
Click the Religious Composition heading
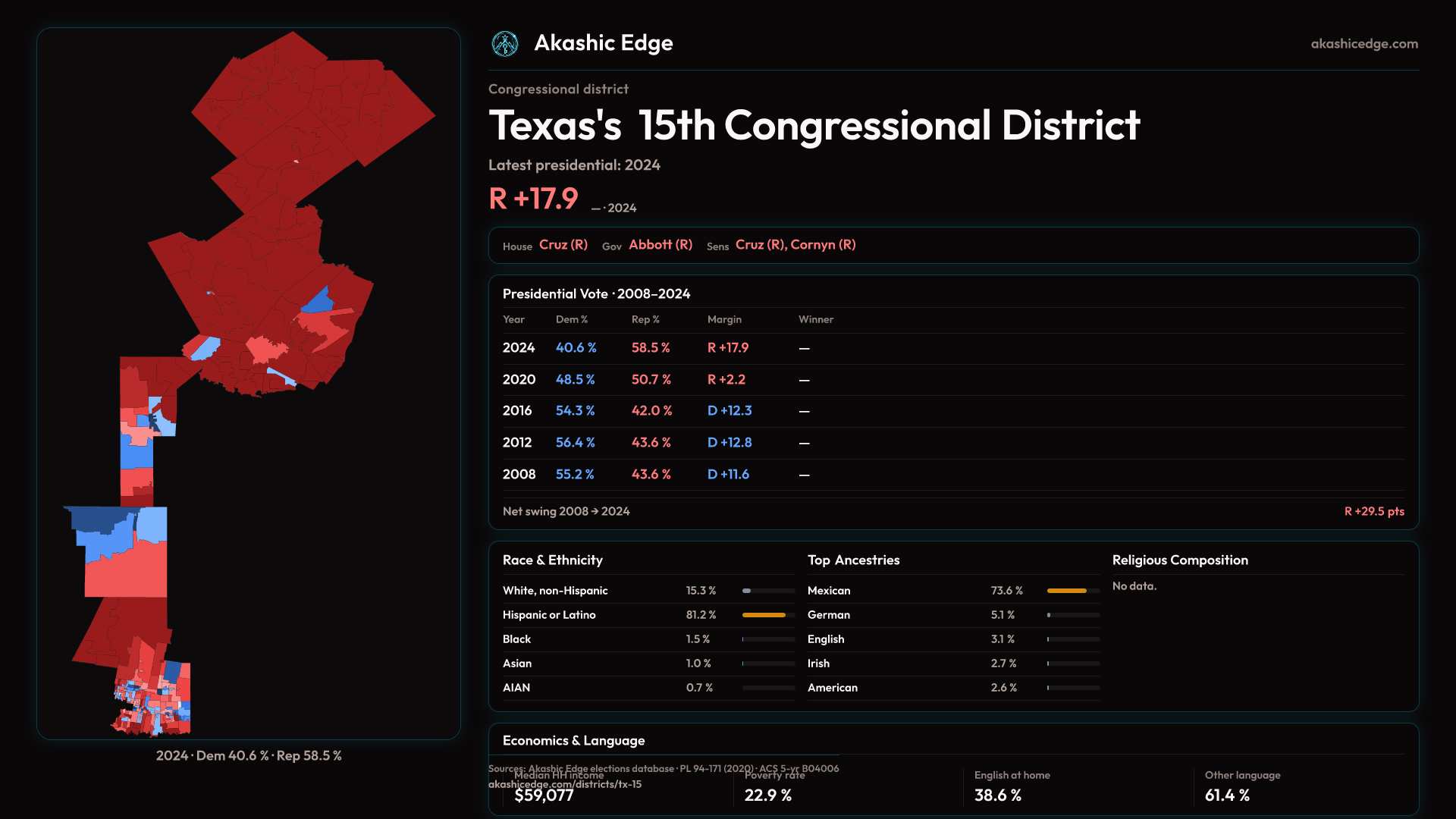1179,560
